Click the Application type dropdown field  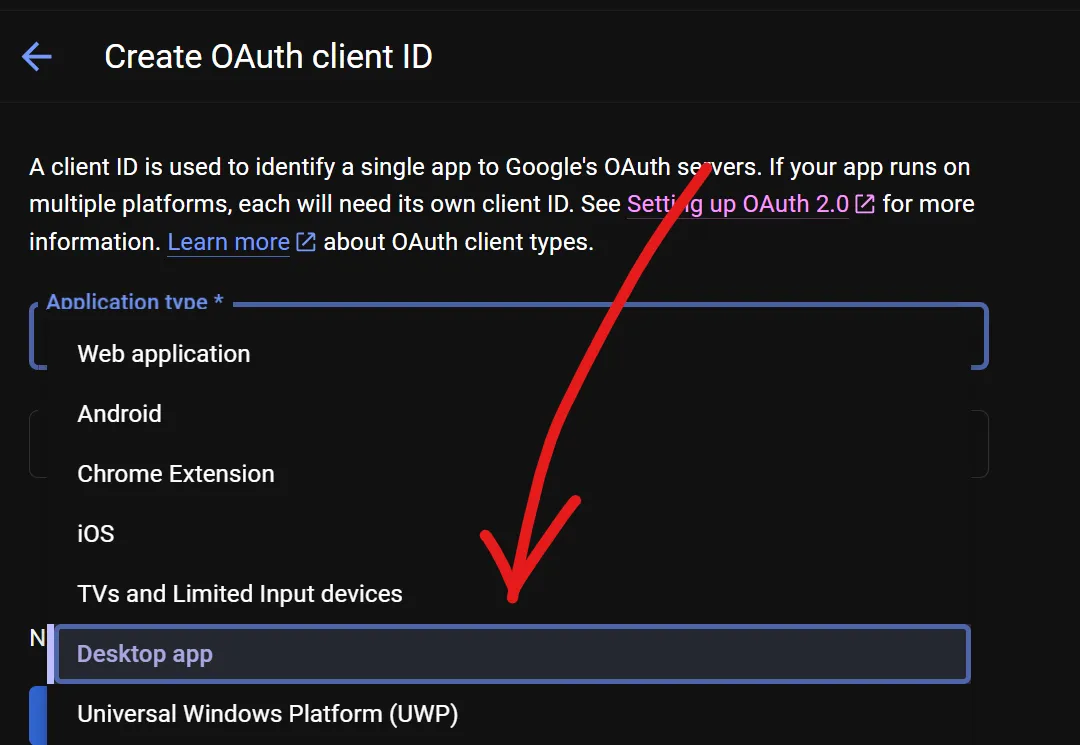pos(509,336)
